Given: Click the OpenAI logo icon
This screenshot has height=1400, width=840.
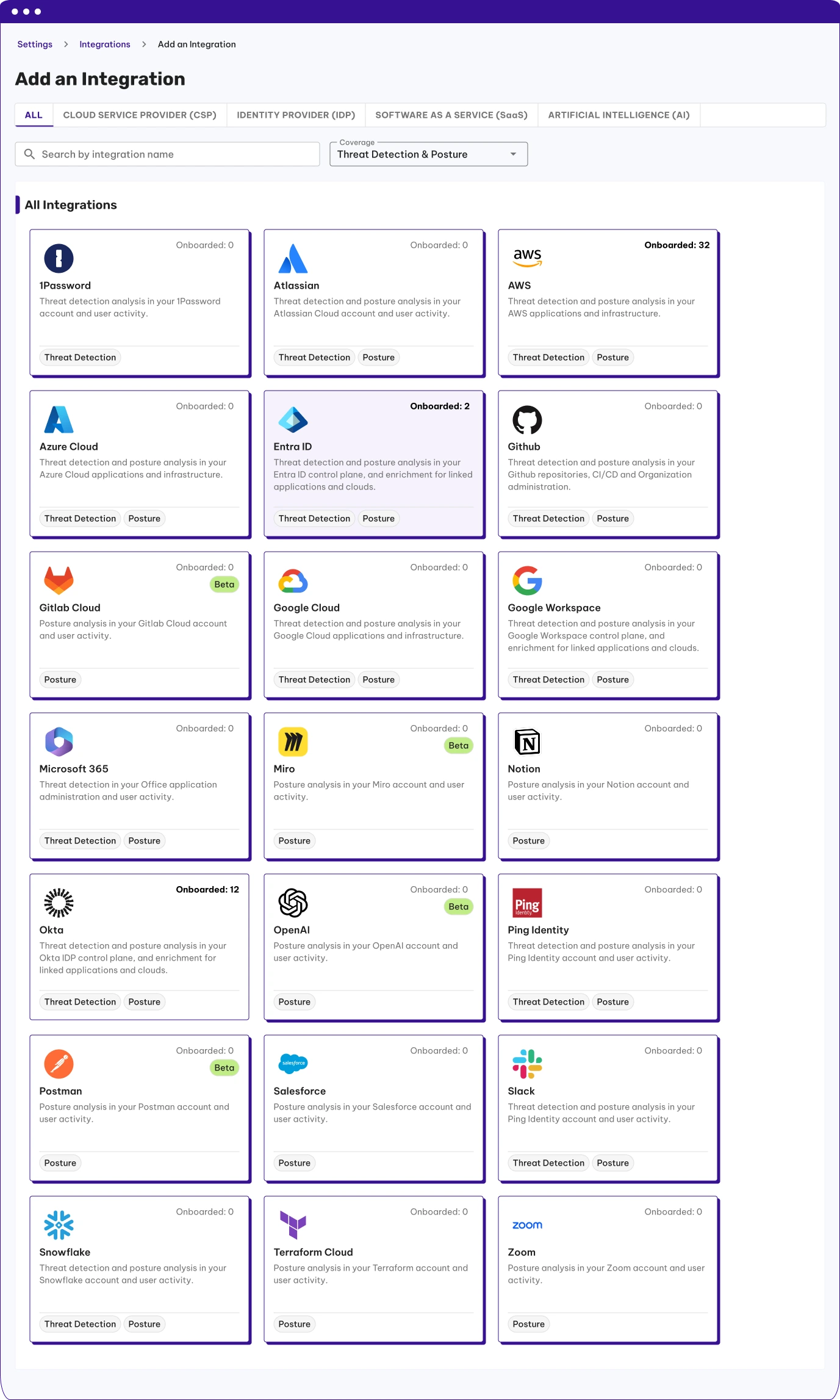Looking at the screenshot, I should point(293,903).
